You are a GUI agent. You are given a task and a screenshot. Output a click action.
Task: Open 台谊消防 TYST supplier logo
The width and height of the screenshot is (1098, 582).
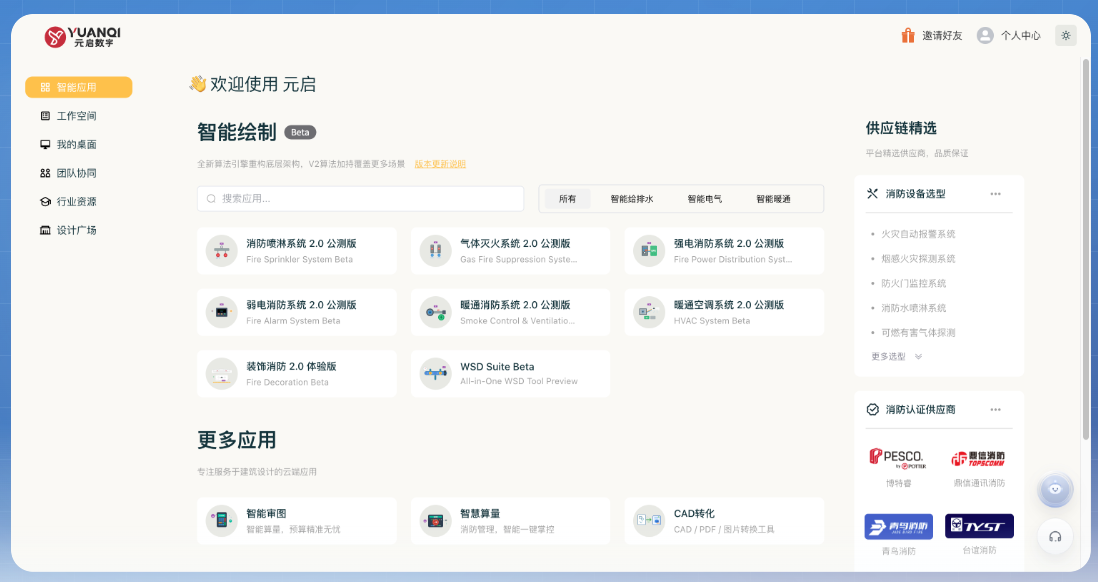click(x=979, y=526)
